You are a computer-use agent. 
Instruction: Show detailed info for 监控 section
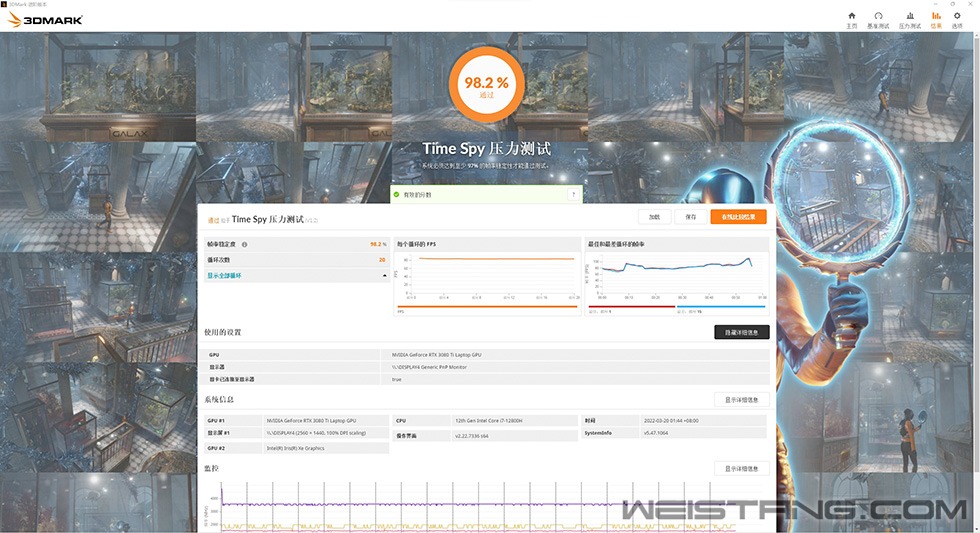point(741,468)
